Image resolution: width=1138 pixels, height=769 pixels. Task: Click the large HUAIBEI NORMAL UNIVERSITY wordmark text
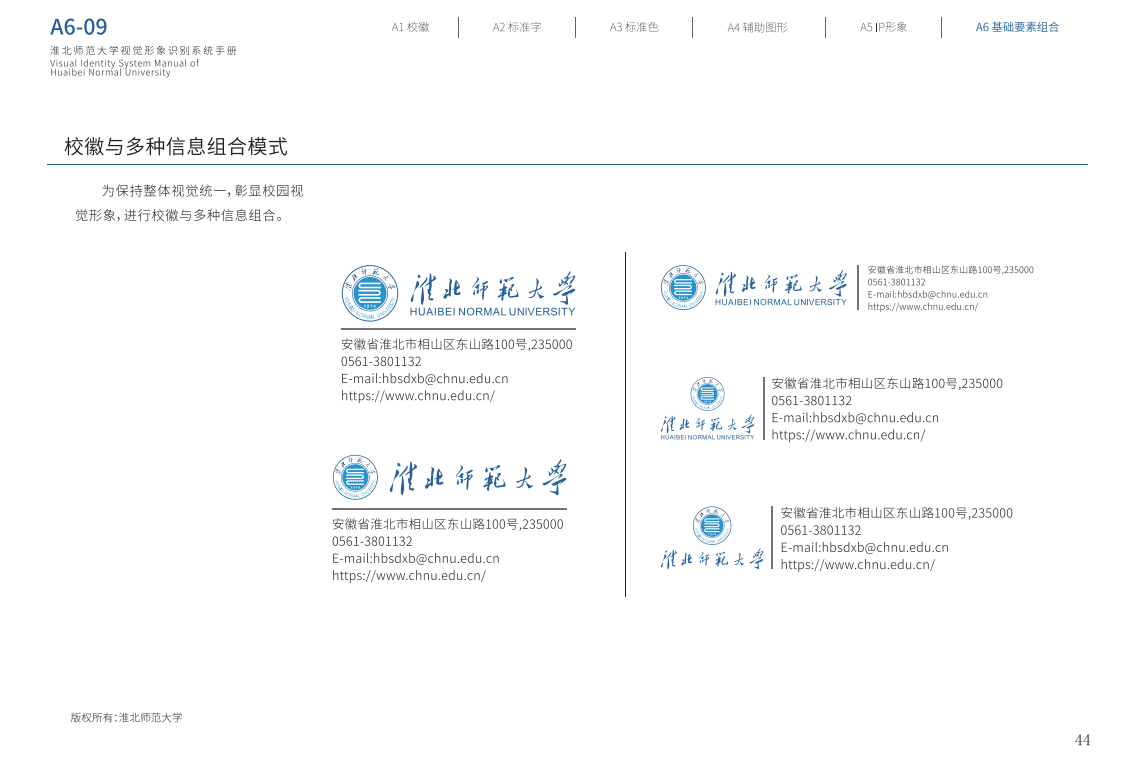[492, 312]
